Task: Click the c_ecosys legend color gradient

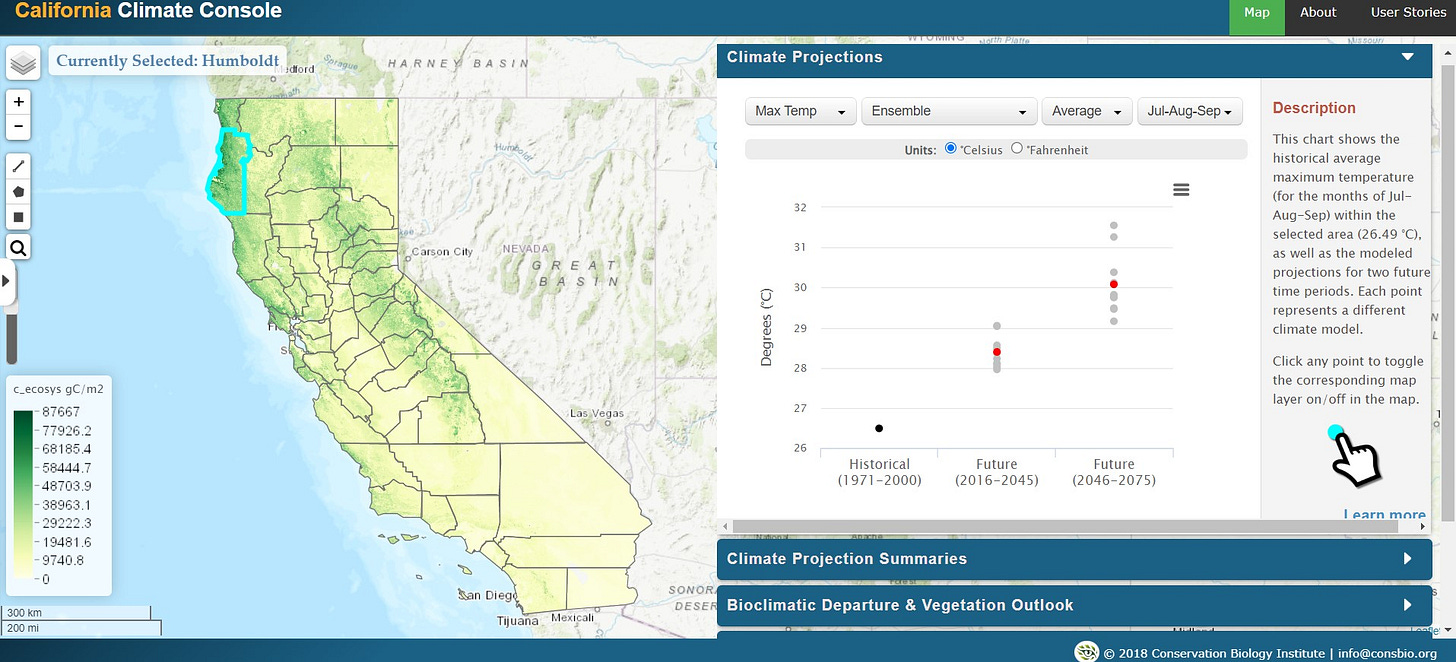Action: click(x=24, y=496)
